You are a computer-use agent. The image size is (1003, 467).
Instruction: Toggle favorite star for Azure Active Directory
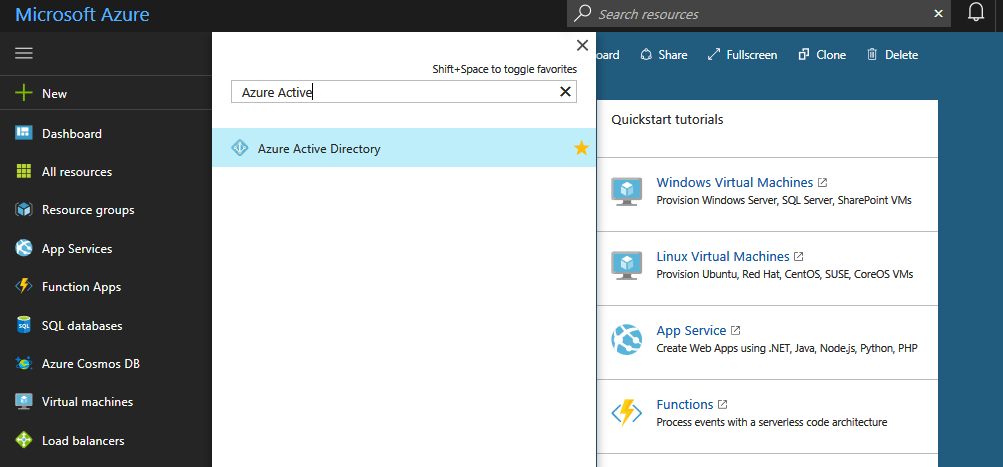click(581, 148)
